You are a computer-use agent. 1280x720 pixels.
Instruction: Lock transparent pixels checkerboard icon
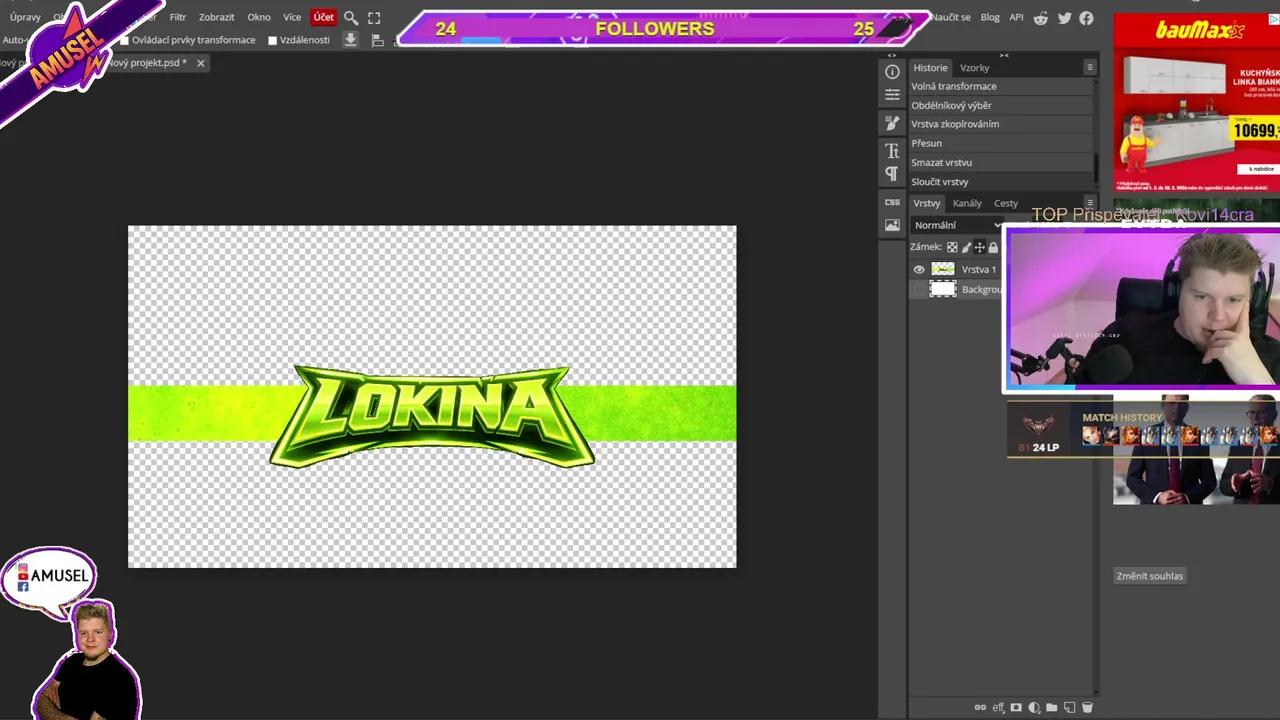click(952, 247)
